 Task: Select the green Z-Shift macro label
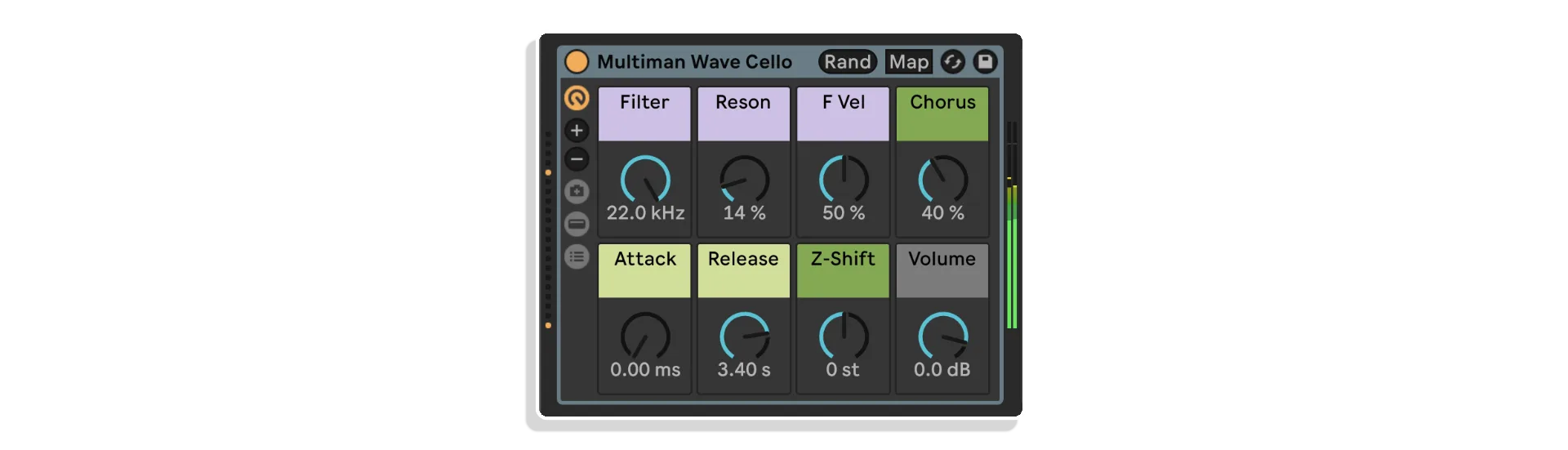pyautogui.click(x=843, y=270)
